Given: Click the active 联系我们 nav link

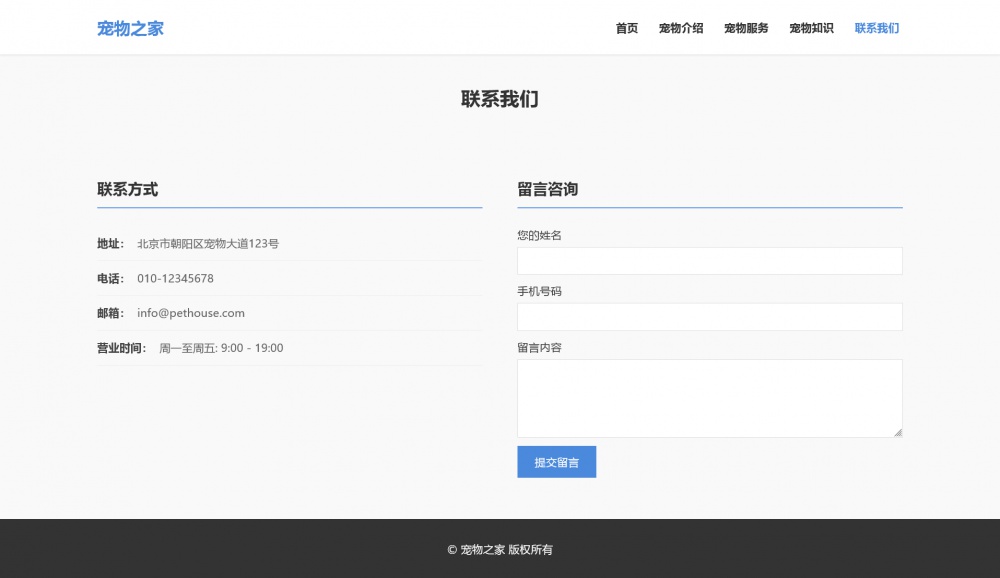Looking at the screenshot, I should pyautogui.click(x=876, y=28).
